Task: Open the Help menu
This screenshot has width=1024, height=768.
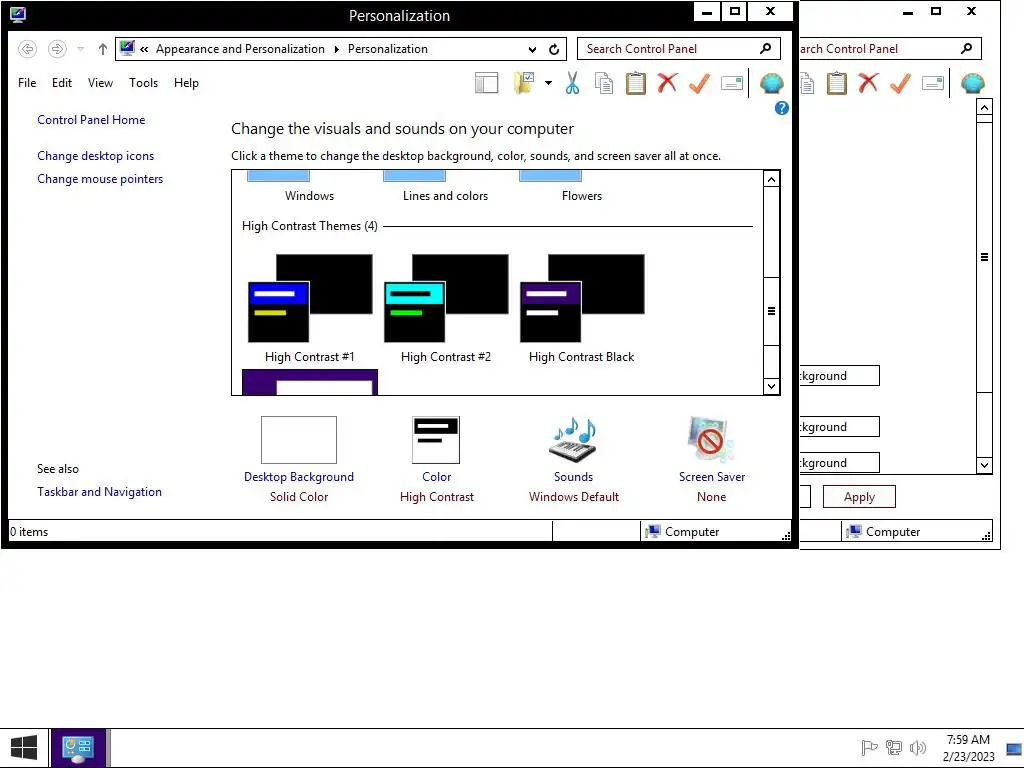Action: [186, 83]
